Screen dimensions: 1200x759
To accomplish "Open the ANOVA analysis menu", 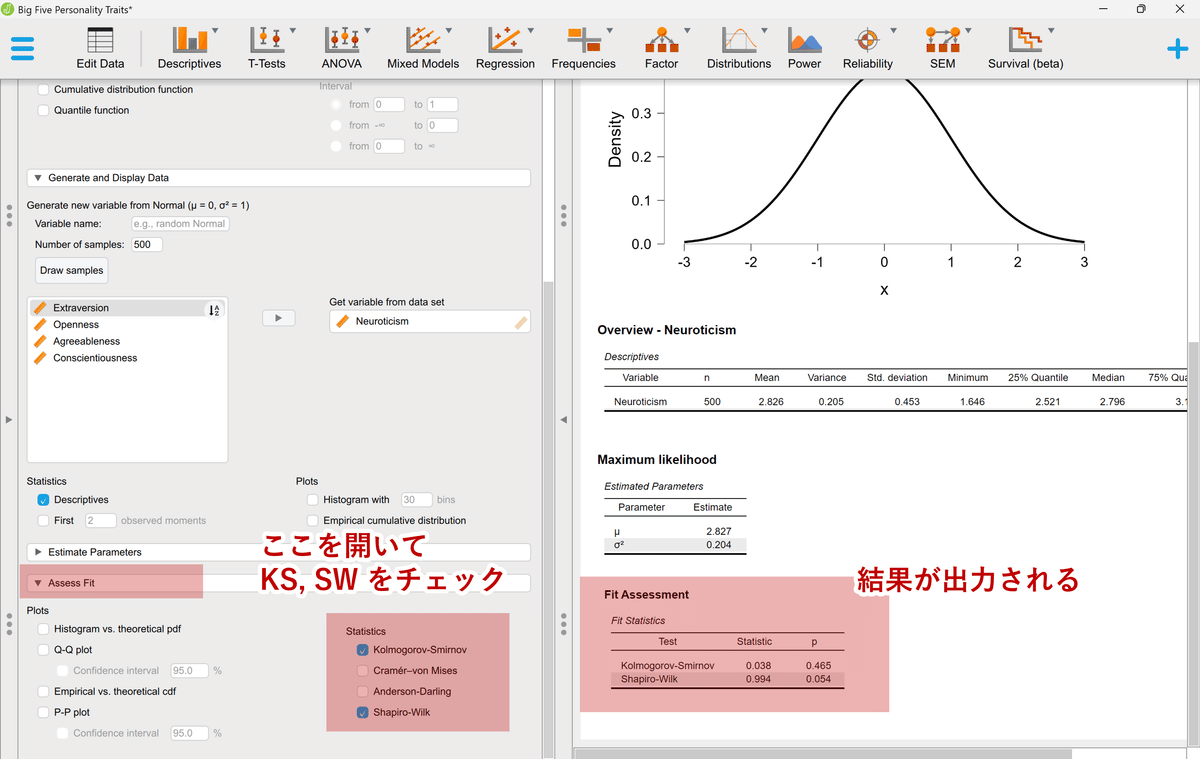I will tap(341, 46).
